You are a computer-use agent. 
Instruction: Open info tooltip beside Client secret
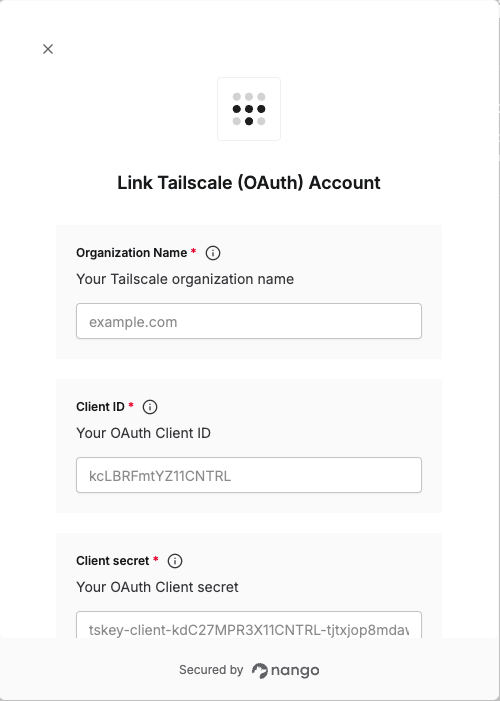175,561
